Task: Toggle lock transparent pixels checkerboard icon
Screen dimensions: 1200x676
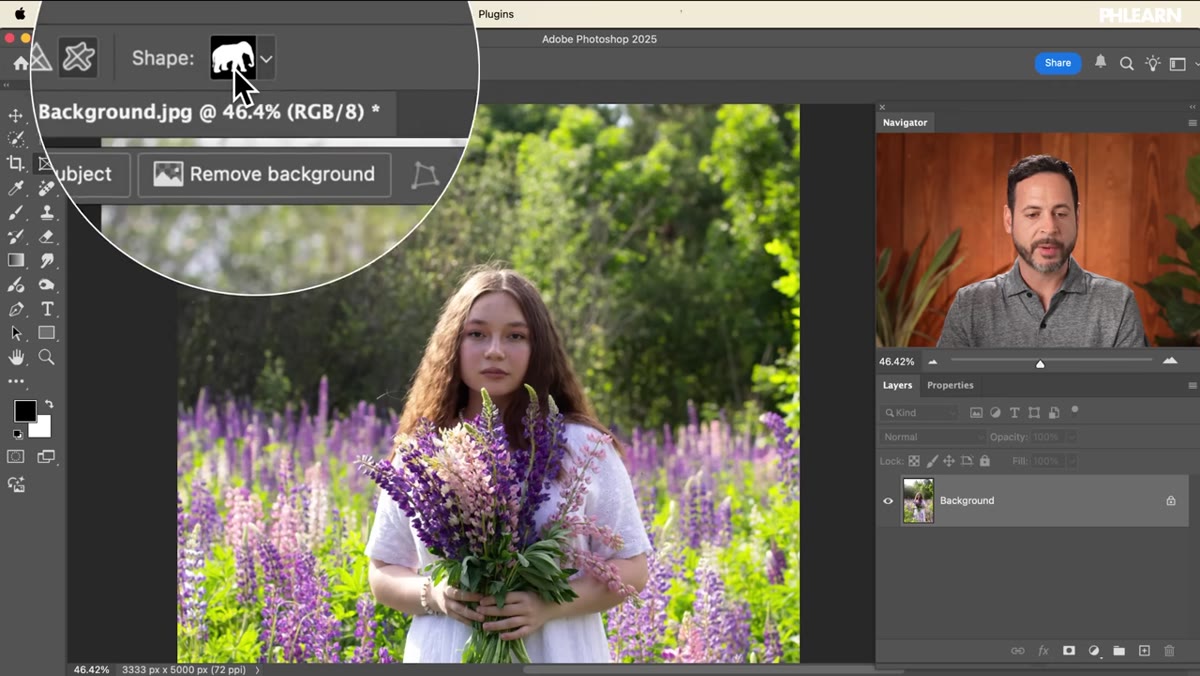Action: point(914,461)
